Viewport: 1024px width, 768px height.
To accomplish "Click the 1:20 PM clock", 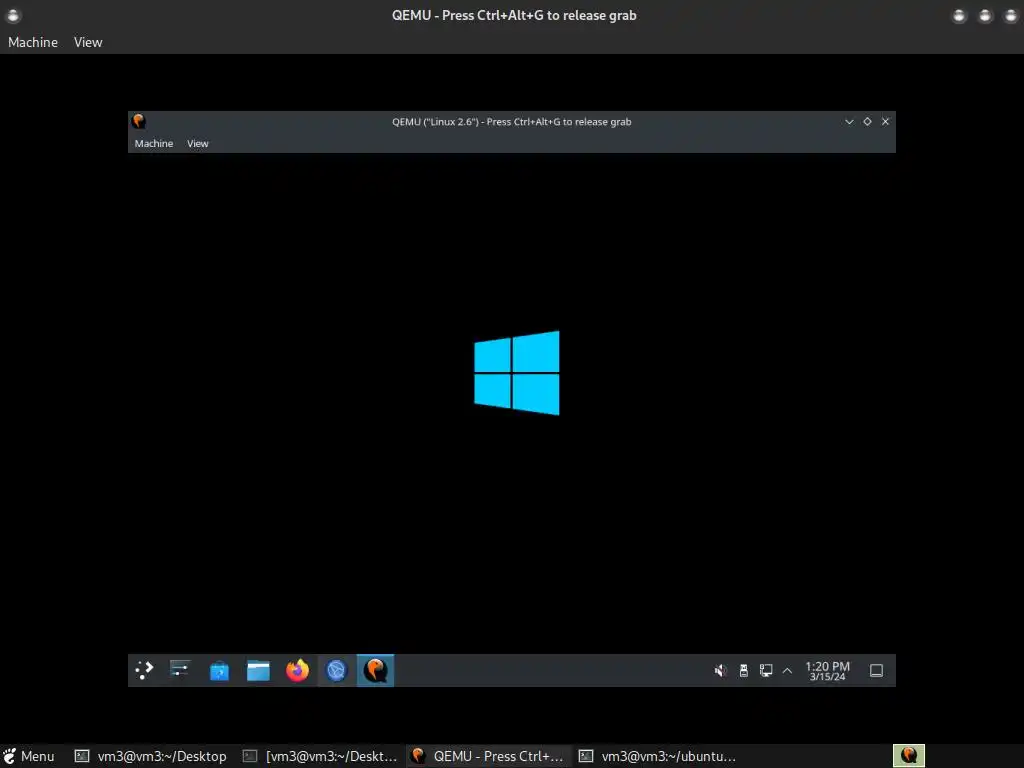I will pos(827,671).
